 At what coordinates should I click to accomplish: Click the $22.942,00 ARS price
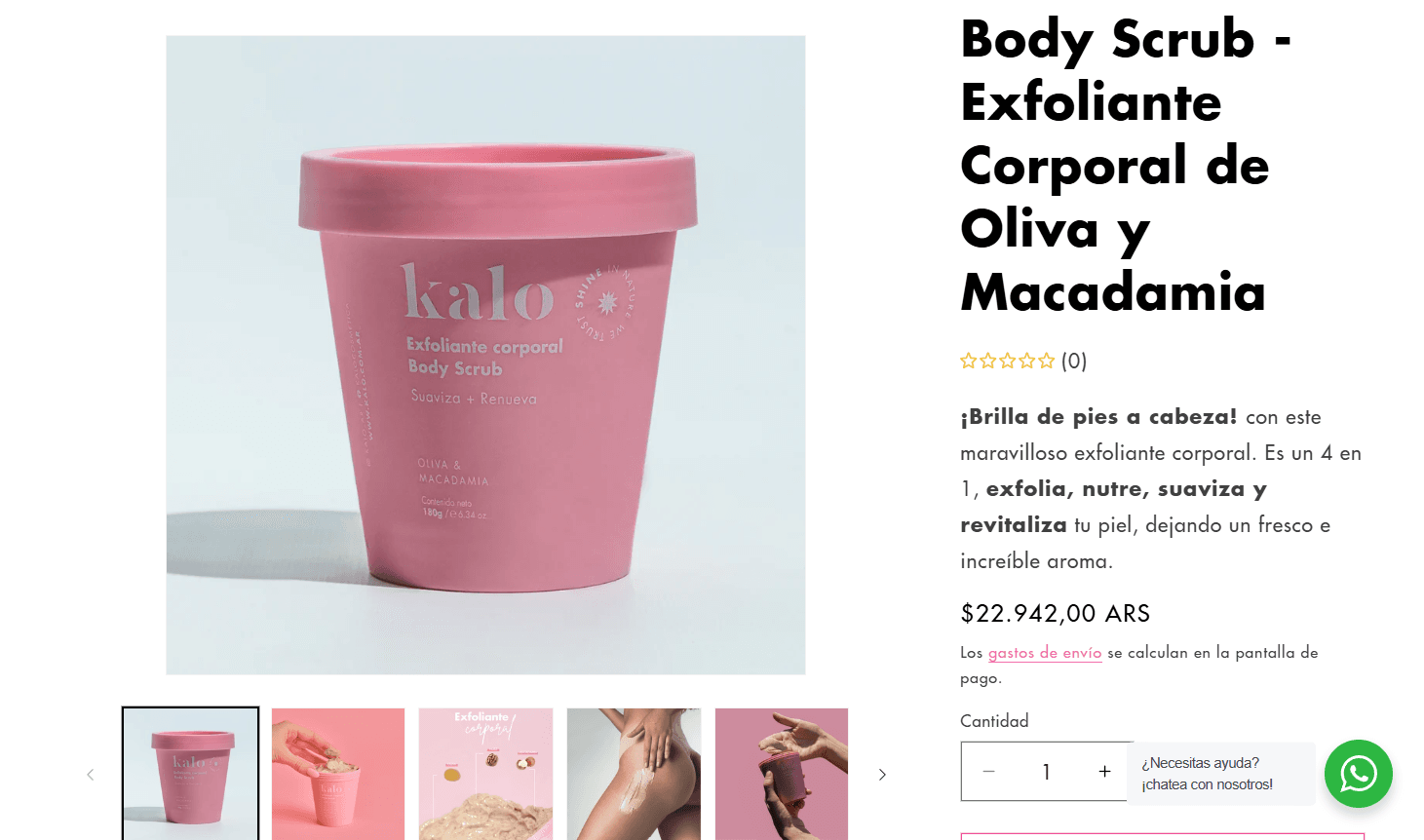[x=1056, y=613]
